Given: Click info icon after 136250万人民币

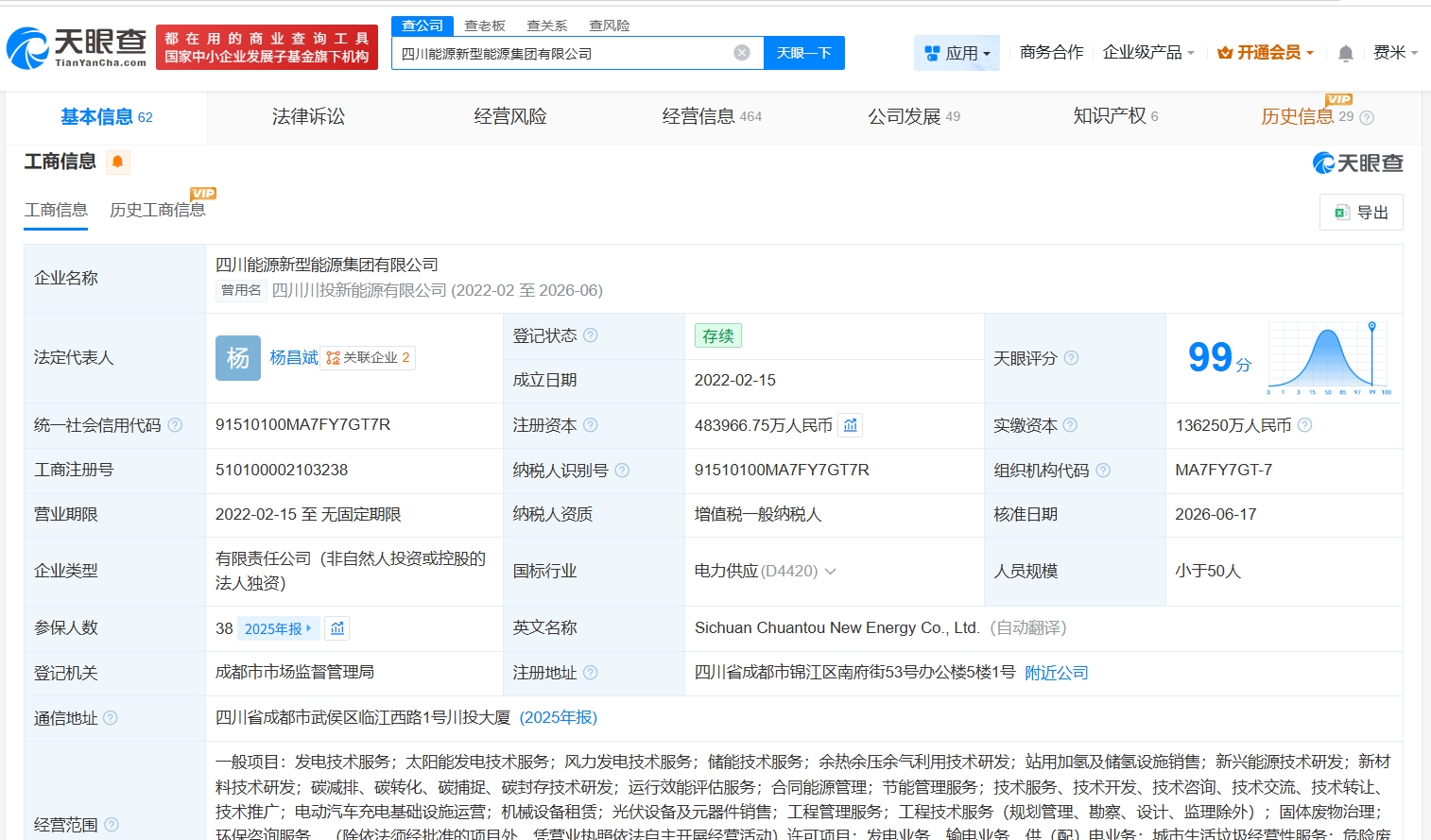Looking at the screenshot, I should coord(1305,425).
